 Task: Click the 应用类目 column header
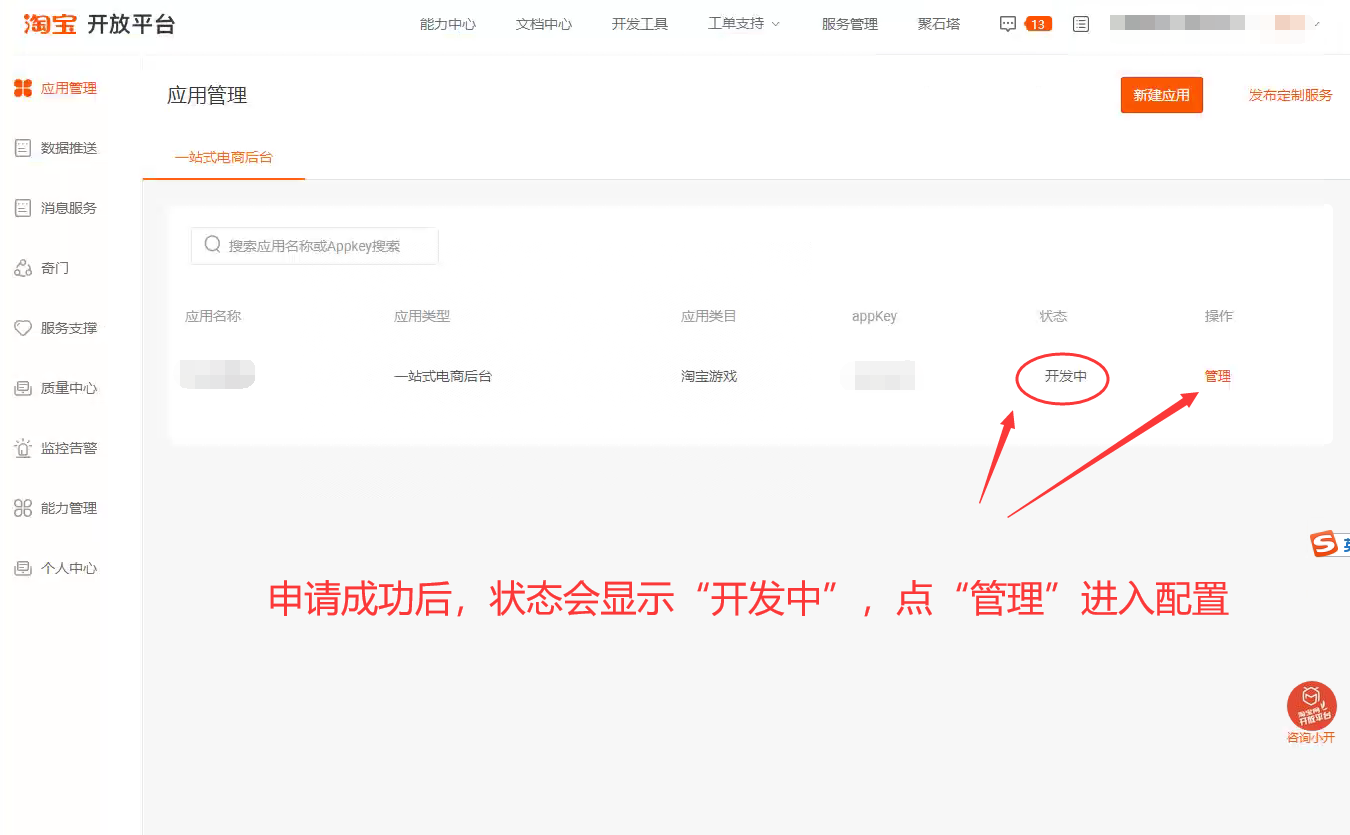[709, 316]
